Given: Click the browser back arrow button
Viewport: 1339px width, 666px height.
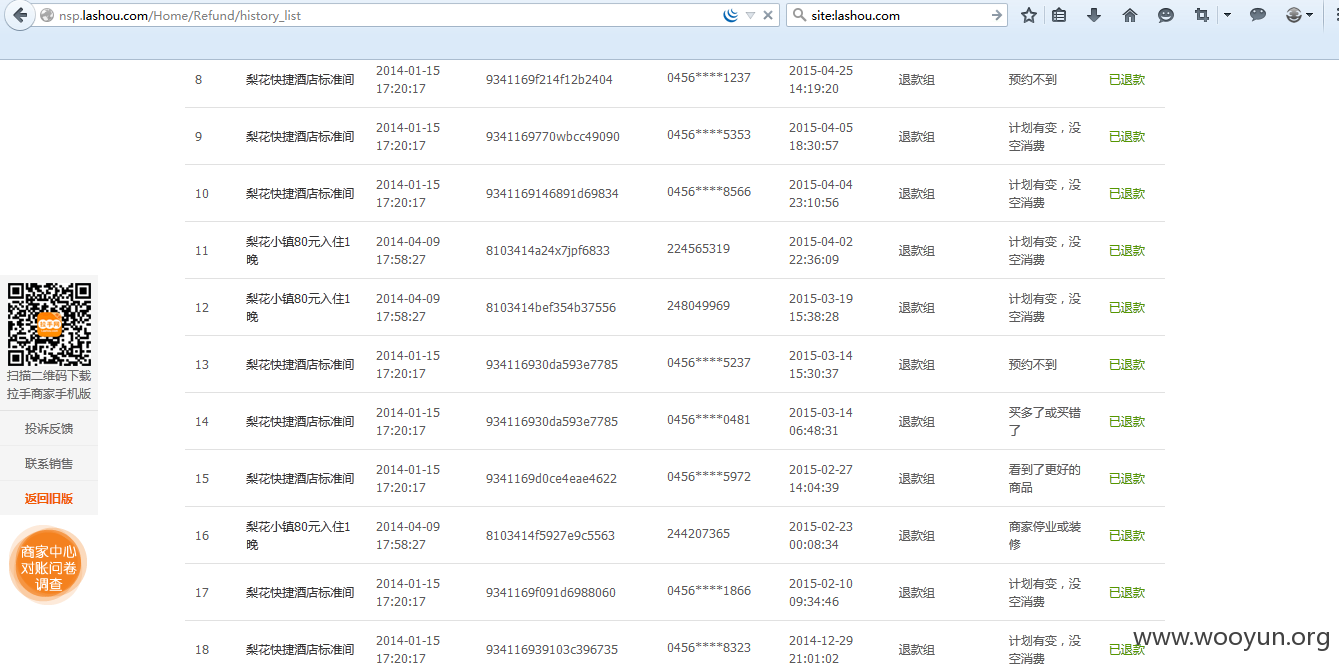Looking at the screenshot, I should pos(19,15).
